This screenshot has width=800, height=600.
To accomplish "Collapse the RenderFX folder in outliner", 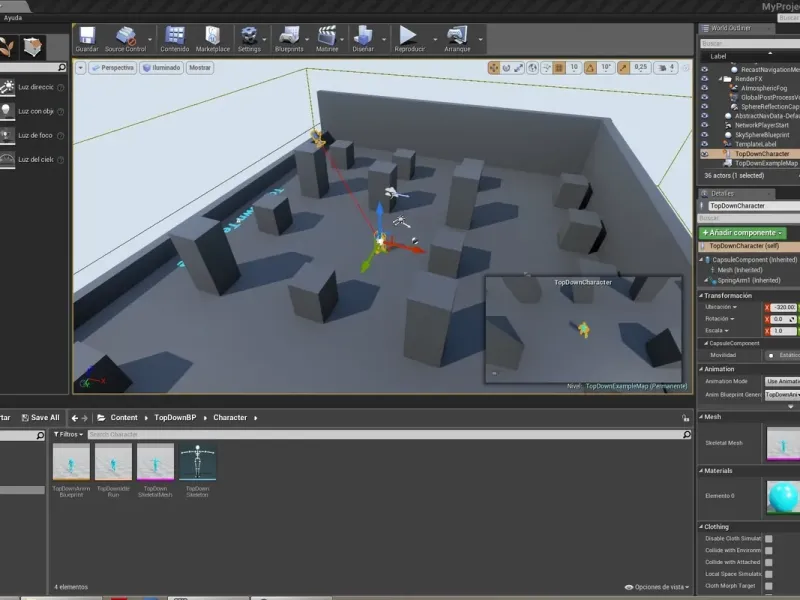I will click(721, 79).
